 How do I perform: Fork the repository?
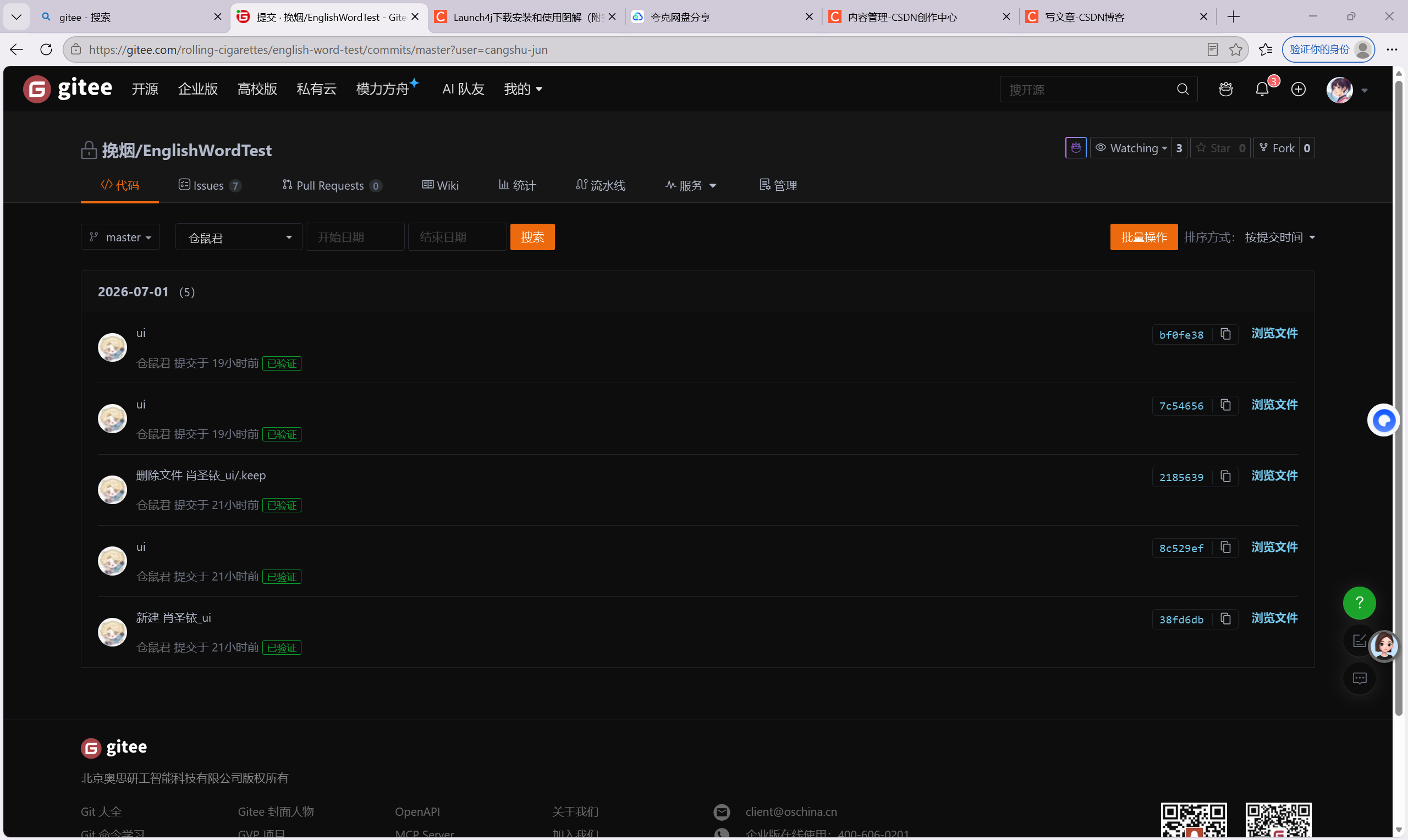pyautogui.click(x=1277, y=148)
